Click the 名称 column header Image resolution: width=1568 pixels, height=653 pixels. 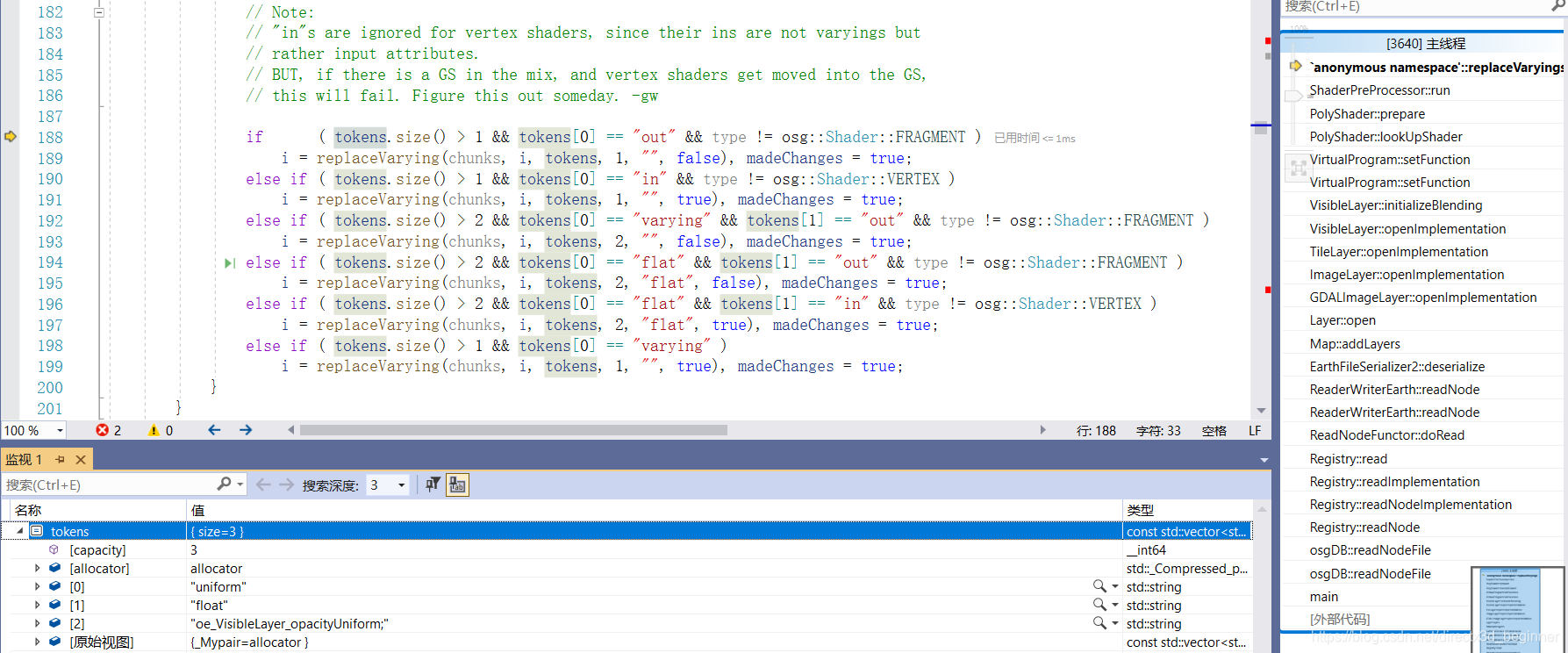tap(98, 510)
